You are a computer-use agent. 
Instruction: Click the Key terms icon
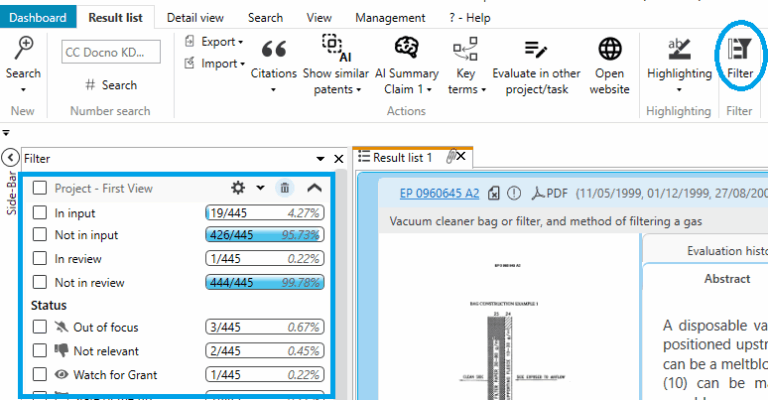(x=465, y=50)
